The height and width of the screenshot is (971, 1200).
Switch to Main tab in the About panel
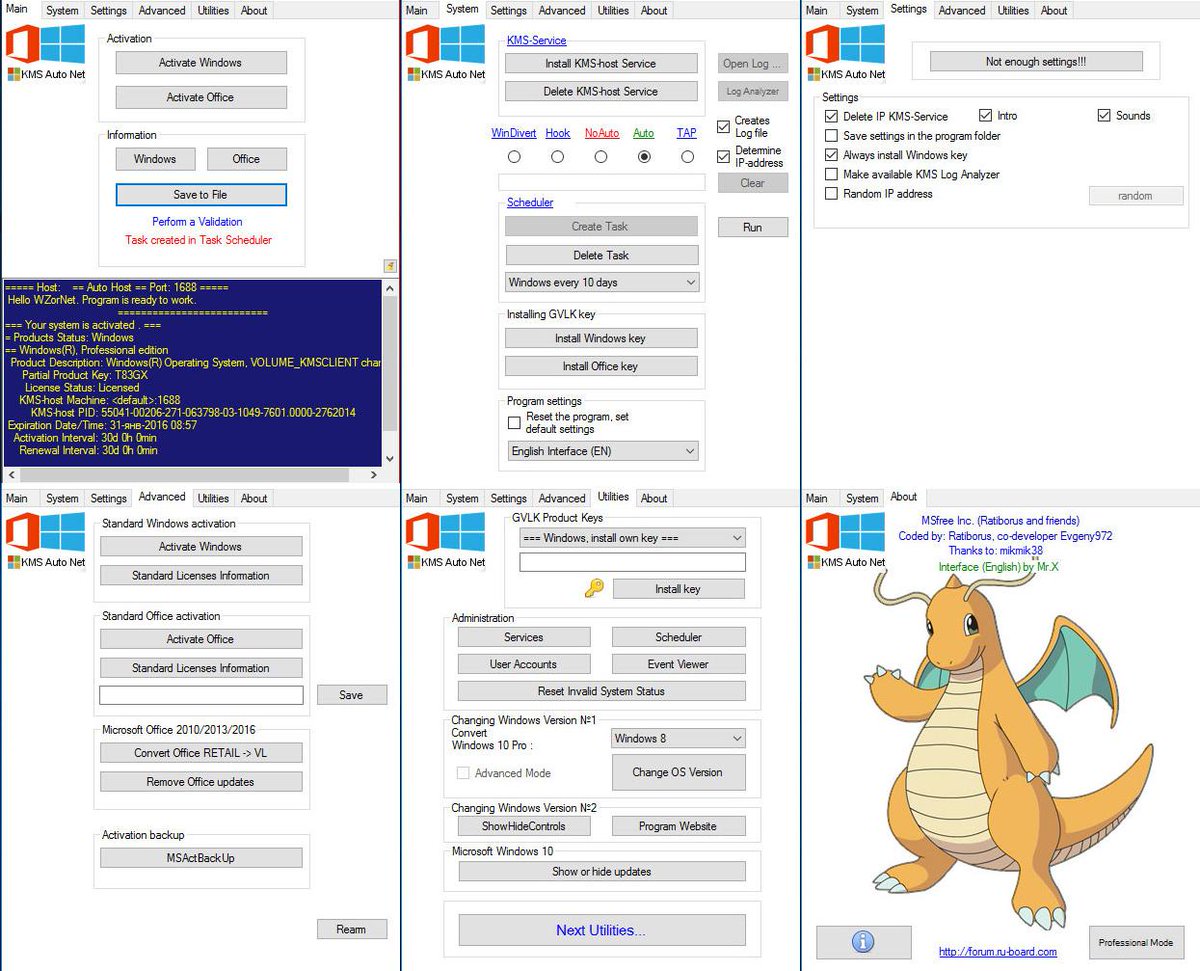[817, 498]
